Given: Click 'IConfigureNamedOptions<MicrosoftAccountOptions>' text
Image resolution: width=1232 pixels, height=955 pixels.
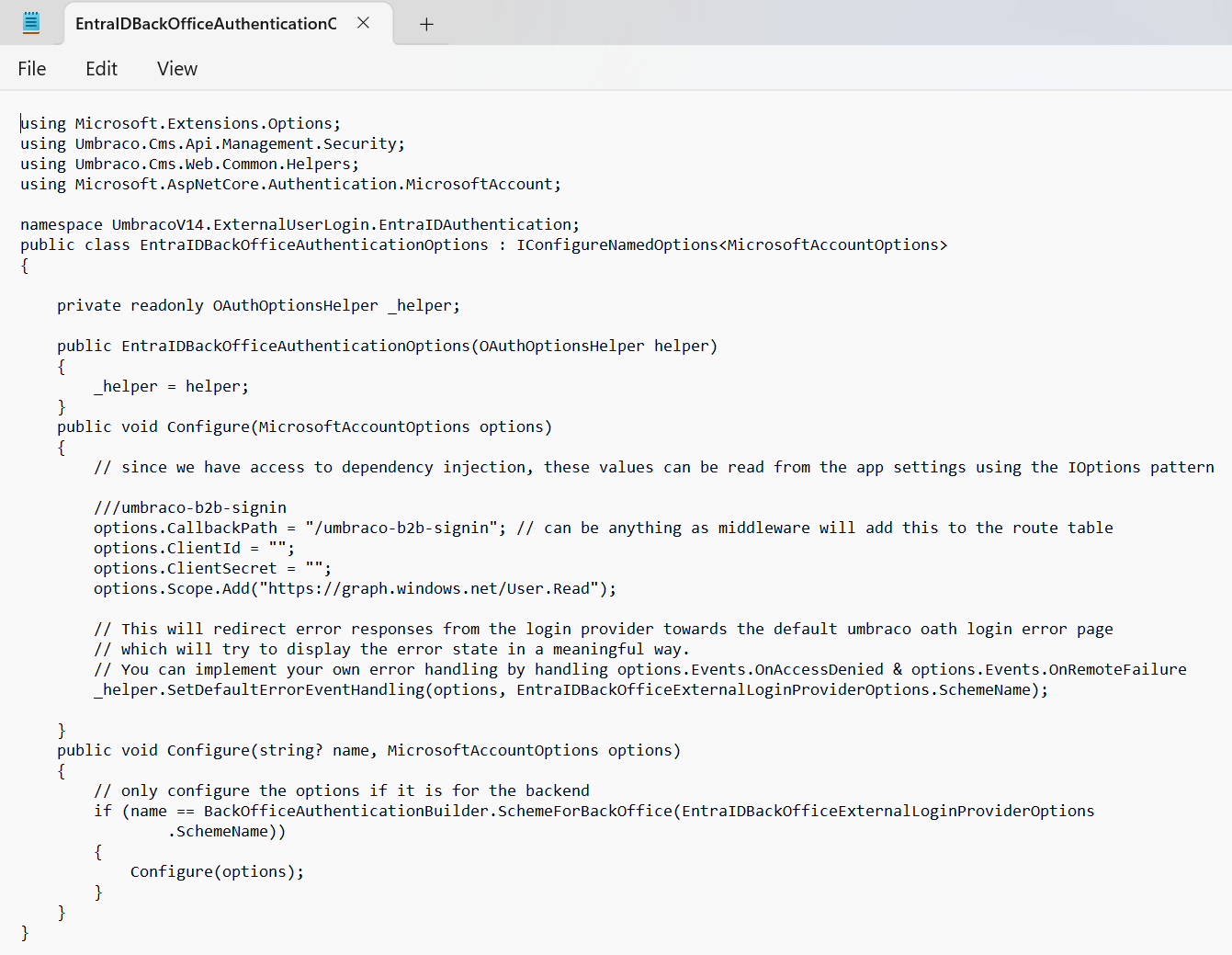Looking at the screenshot, I should point(731,244).
